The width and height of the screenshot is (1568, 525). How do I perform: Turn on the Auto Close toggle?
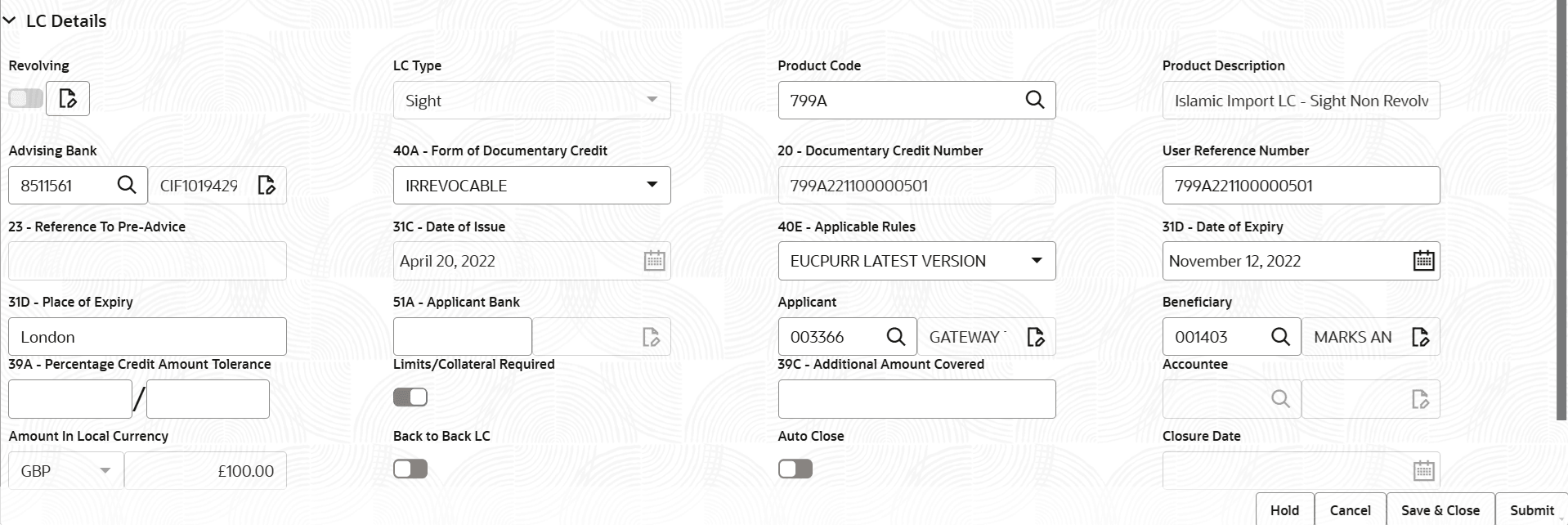pos(795,469)
